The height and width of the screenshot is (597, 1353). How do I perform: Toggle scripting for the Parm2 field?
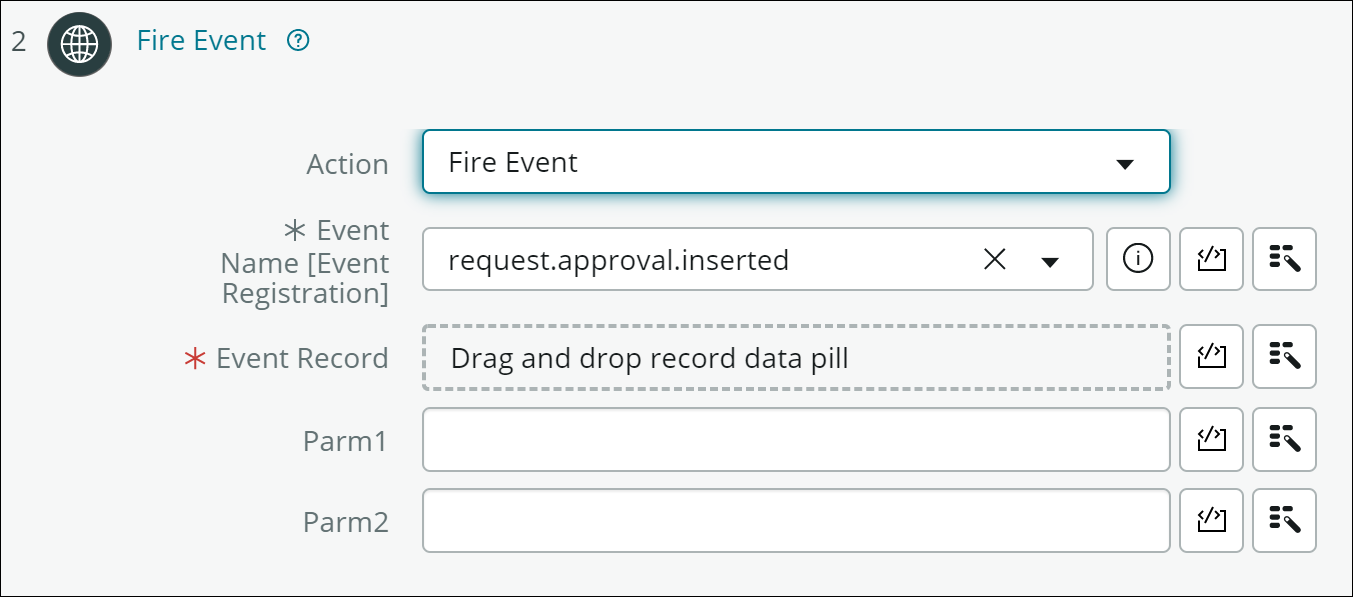(1211, 520)
